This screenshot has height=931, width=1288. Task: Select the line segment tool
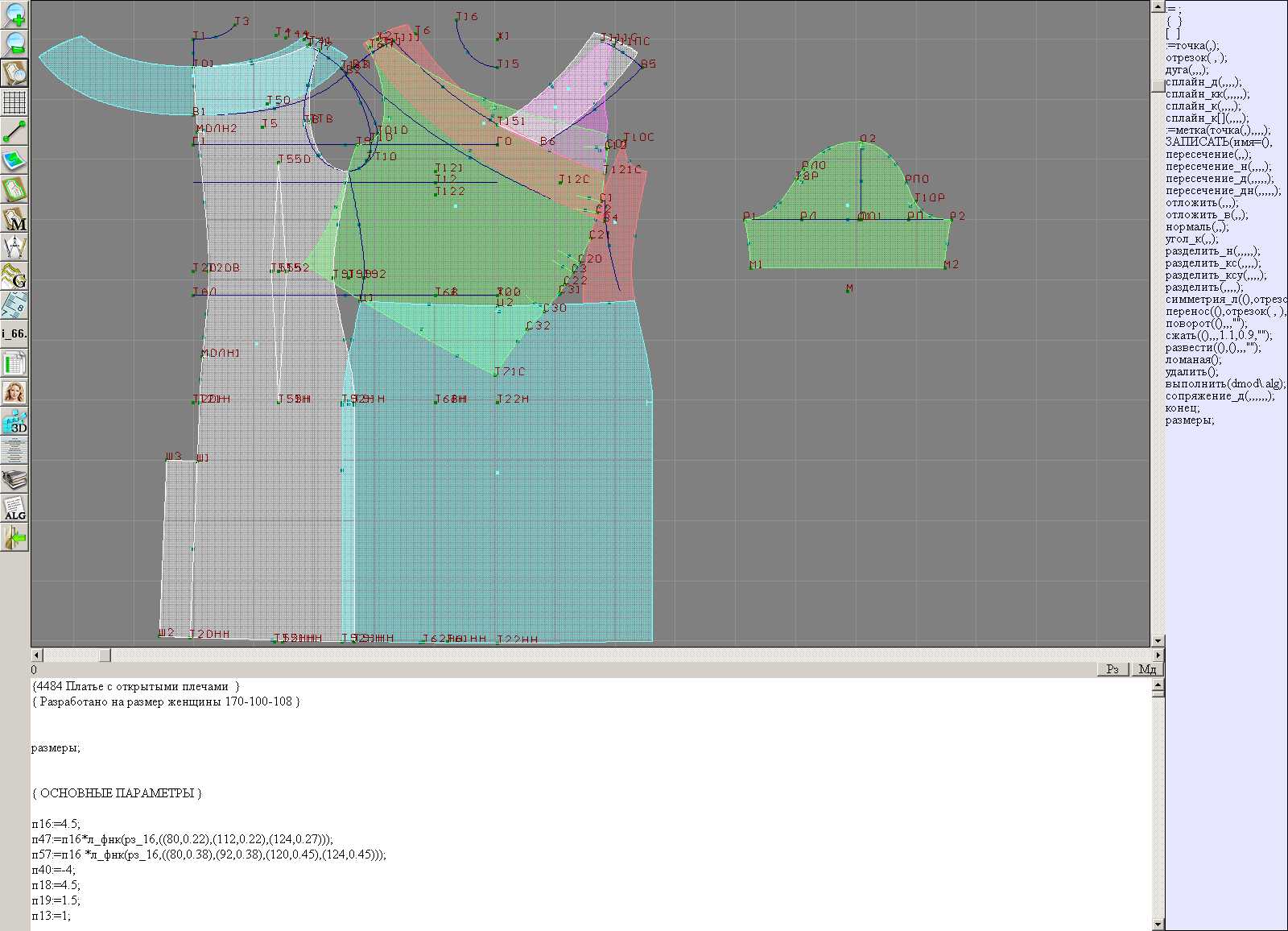[14, 131]
